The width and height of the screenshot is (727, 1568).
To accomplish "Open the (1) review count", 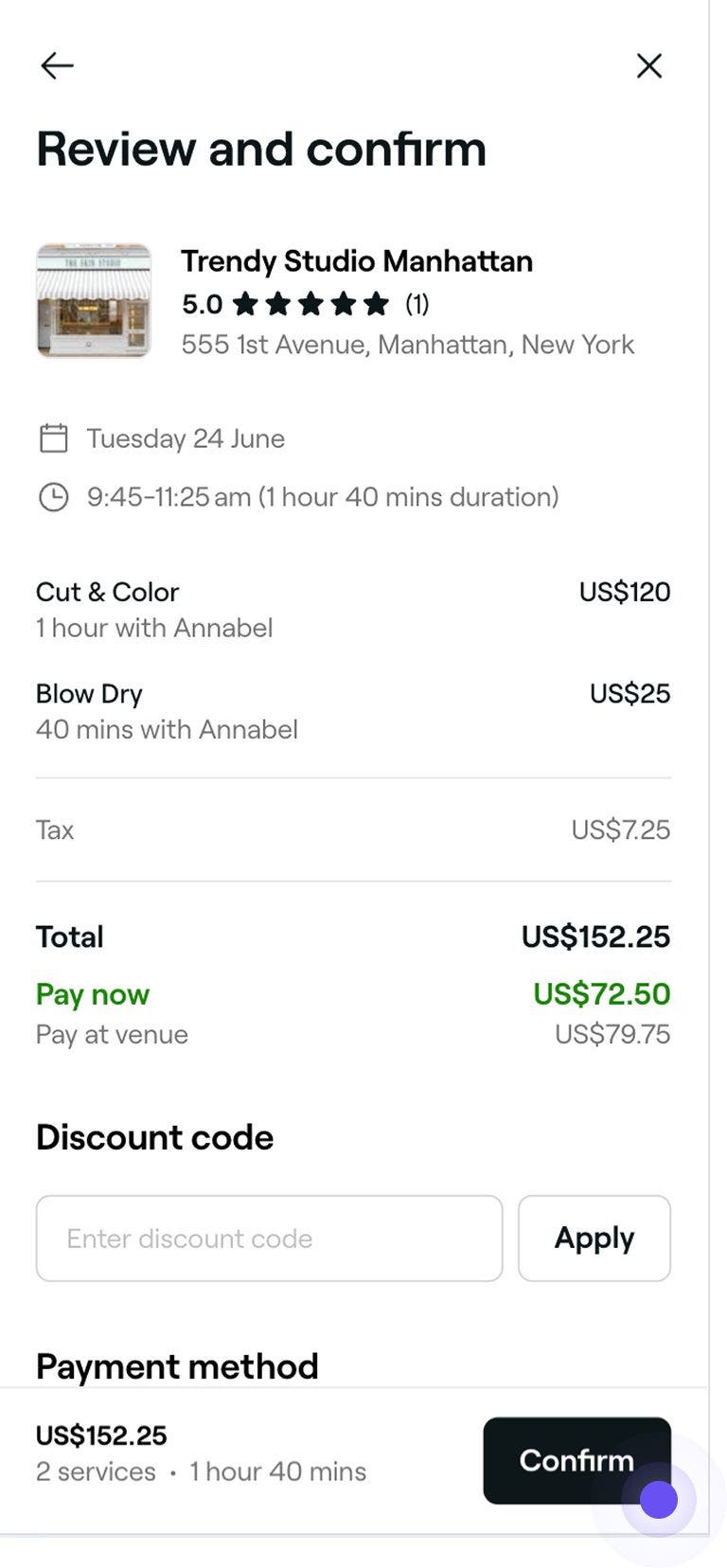I will [417, 304].
